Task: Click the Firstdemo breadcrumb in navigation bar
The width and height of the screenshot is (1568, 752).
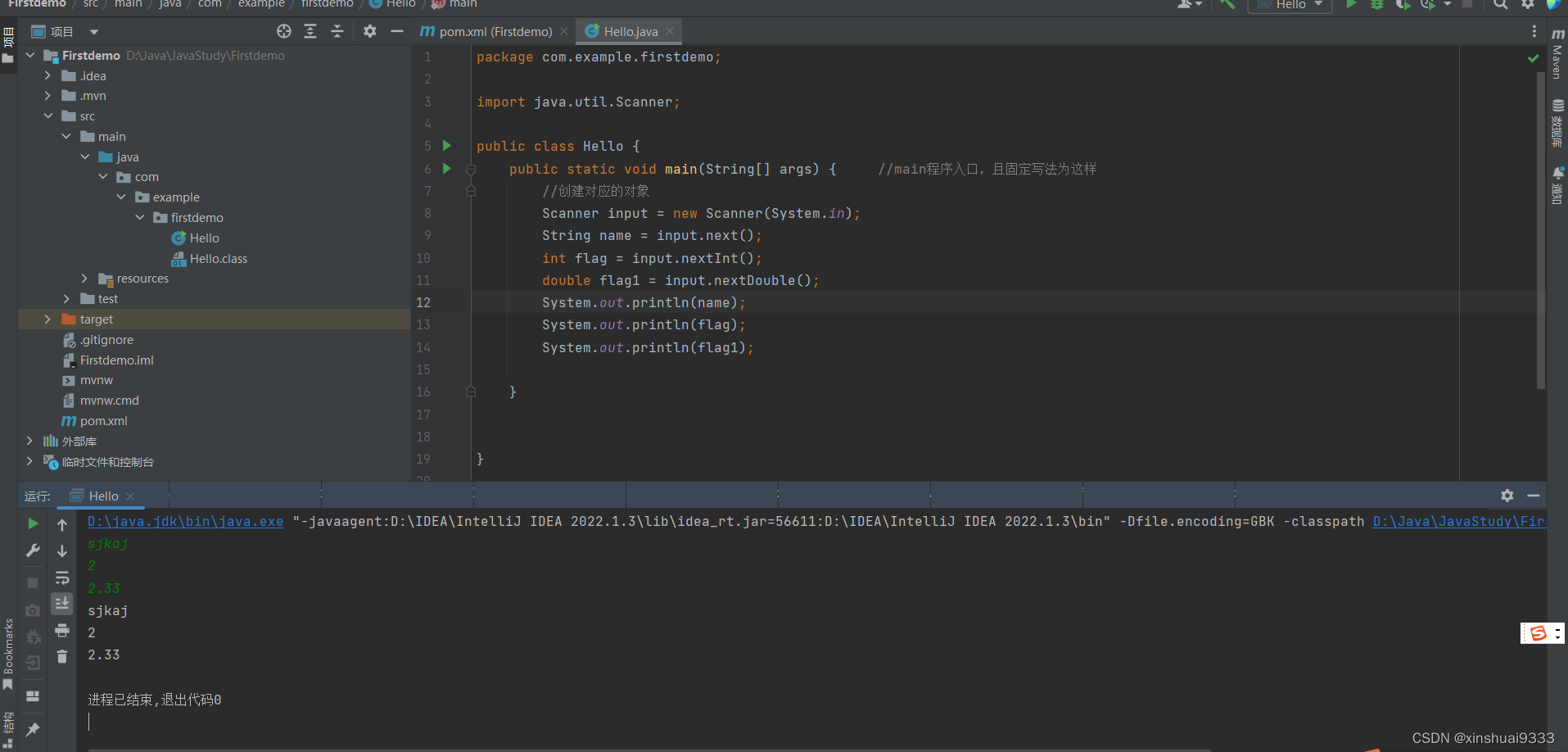Action: 37,4
